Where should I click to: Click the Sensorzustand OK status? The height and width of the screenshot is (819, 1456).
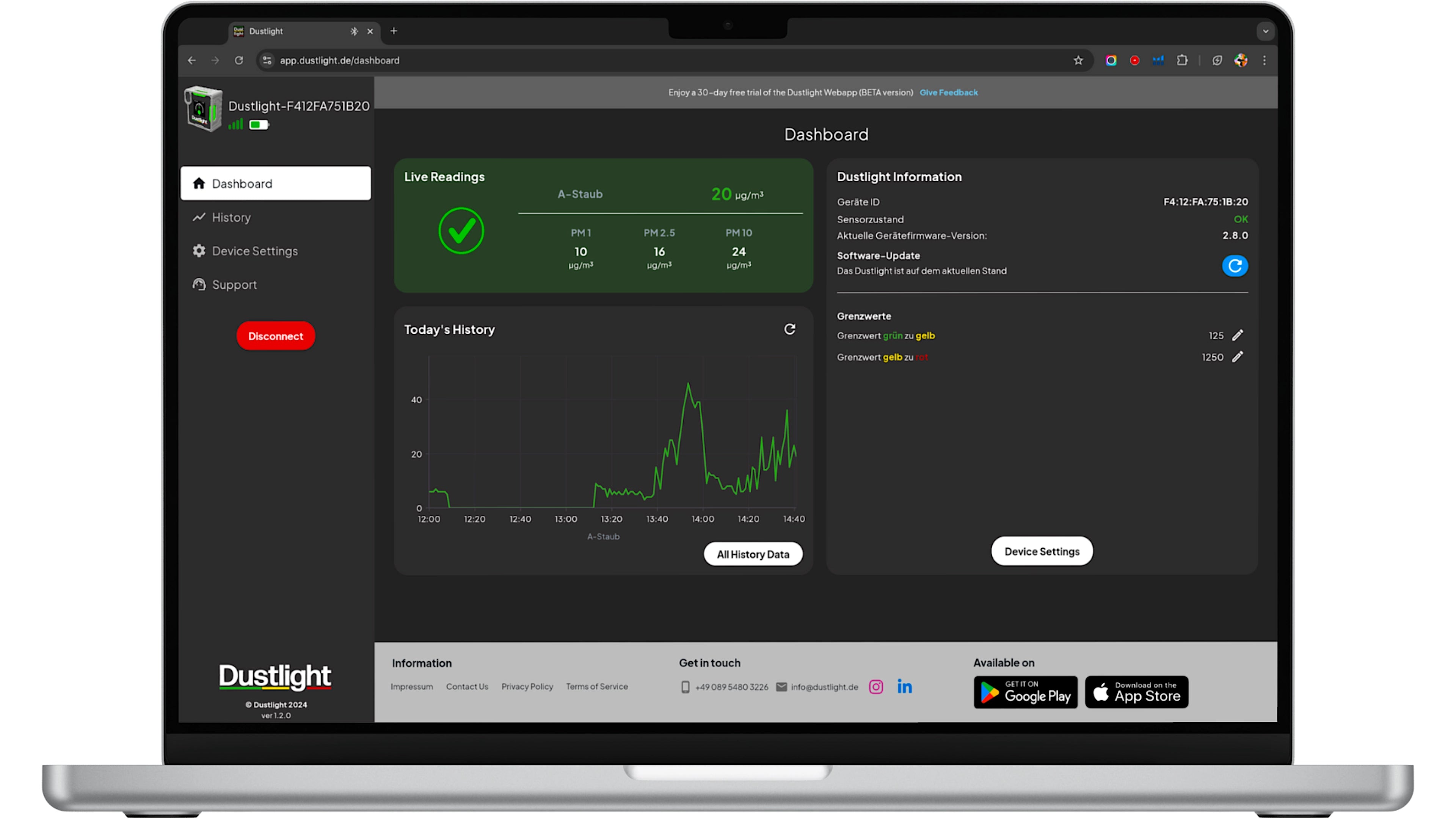pyautogui.click(x=1241, y=219)
